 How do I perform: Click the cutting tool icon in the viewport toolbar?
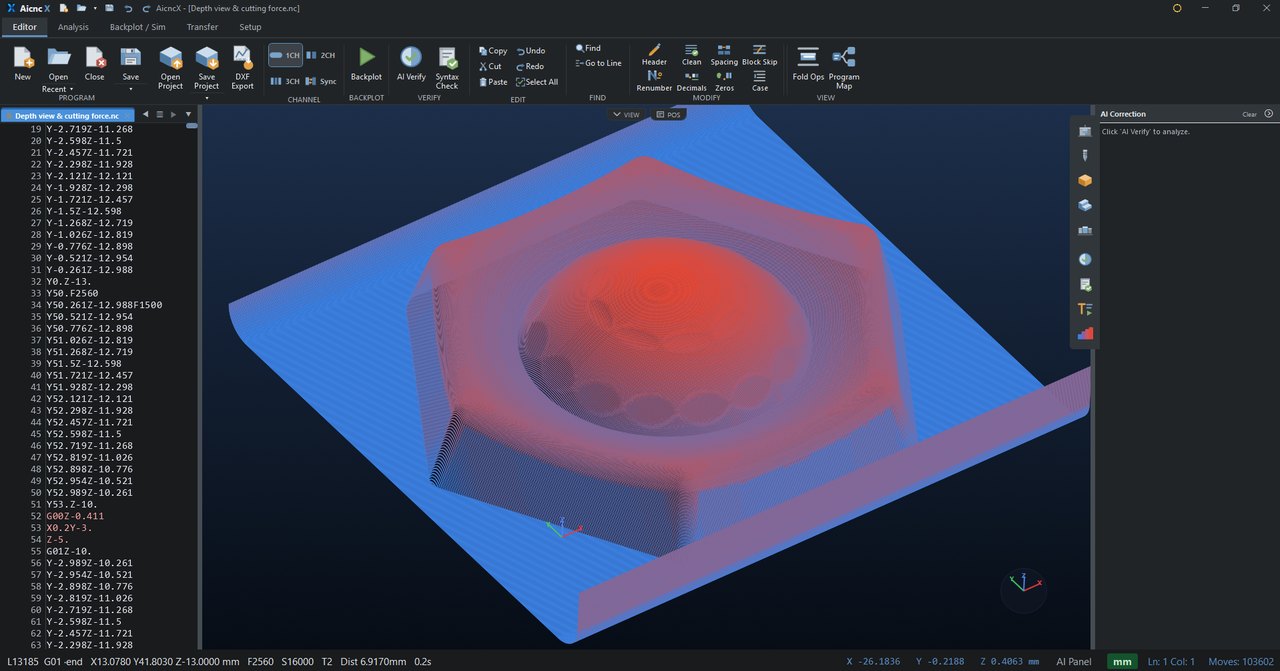pyautogui.click(x=1085, y=156)
